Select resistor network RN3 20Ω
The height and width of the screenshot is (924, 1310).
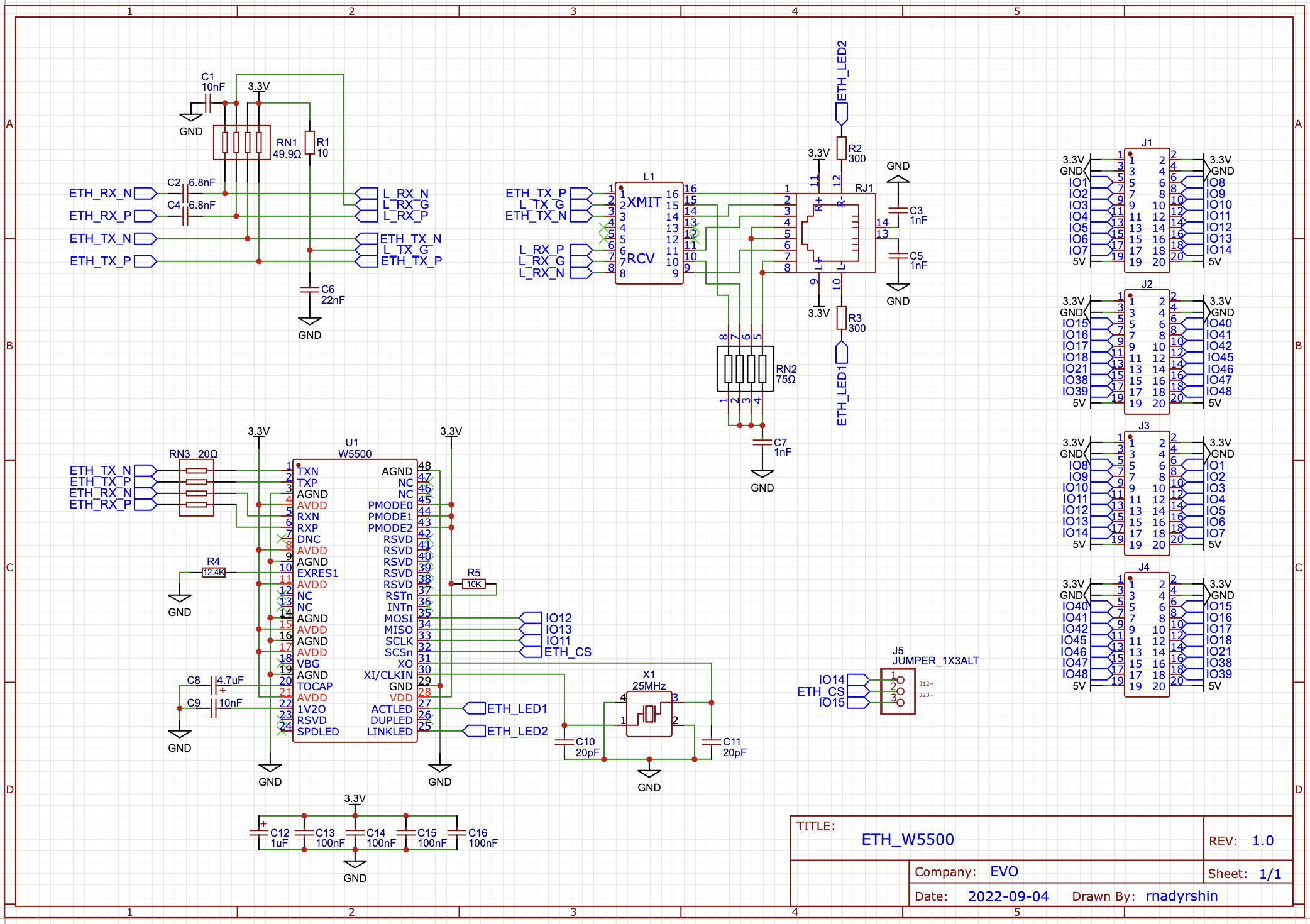click(197, 488)
